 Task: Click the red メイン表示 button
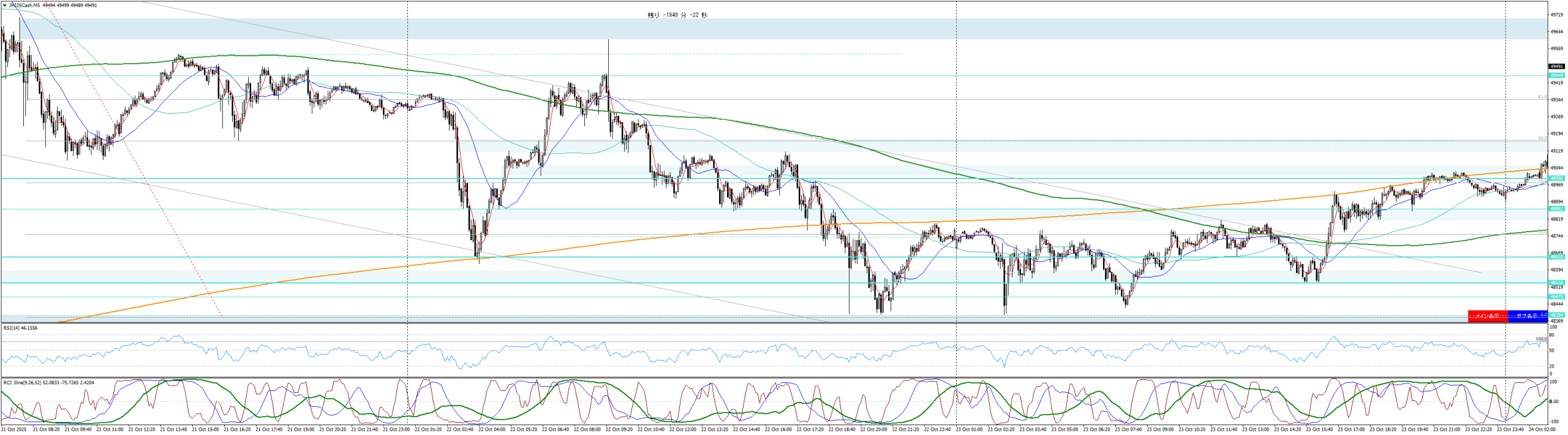pos(1487,316)
